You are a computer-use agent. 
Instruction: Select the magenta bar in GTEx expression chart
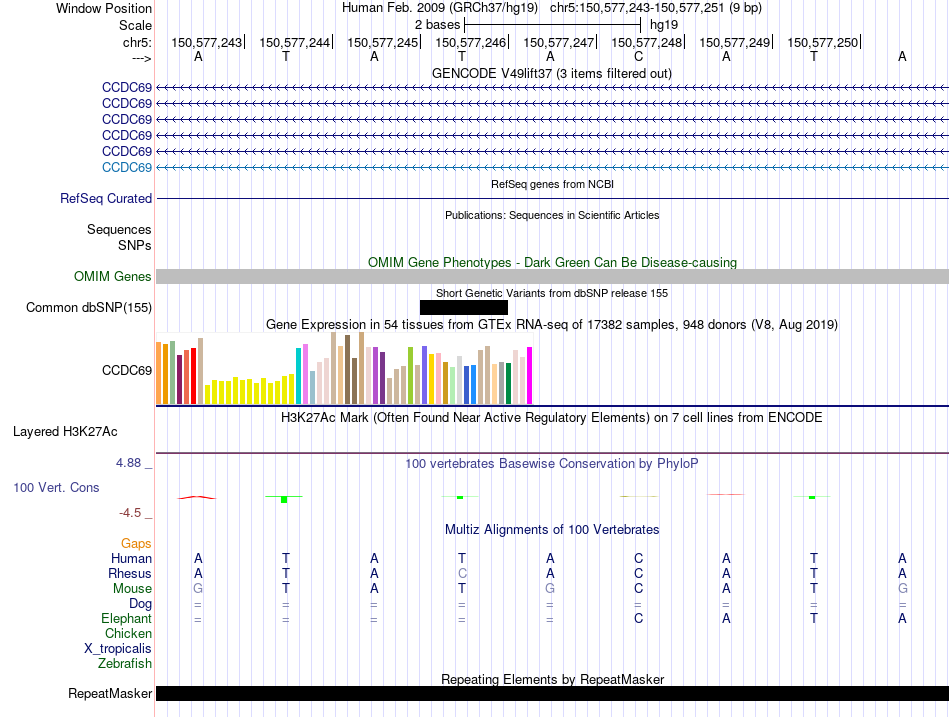click(x=529, y=375)
